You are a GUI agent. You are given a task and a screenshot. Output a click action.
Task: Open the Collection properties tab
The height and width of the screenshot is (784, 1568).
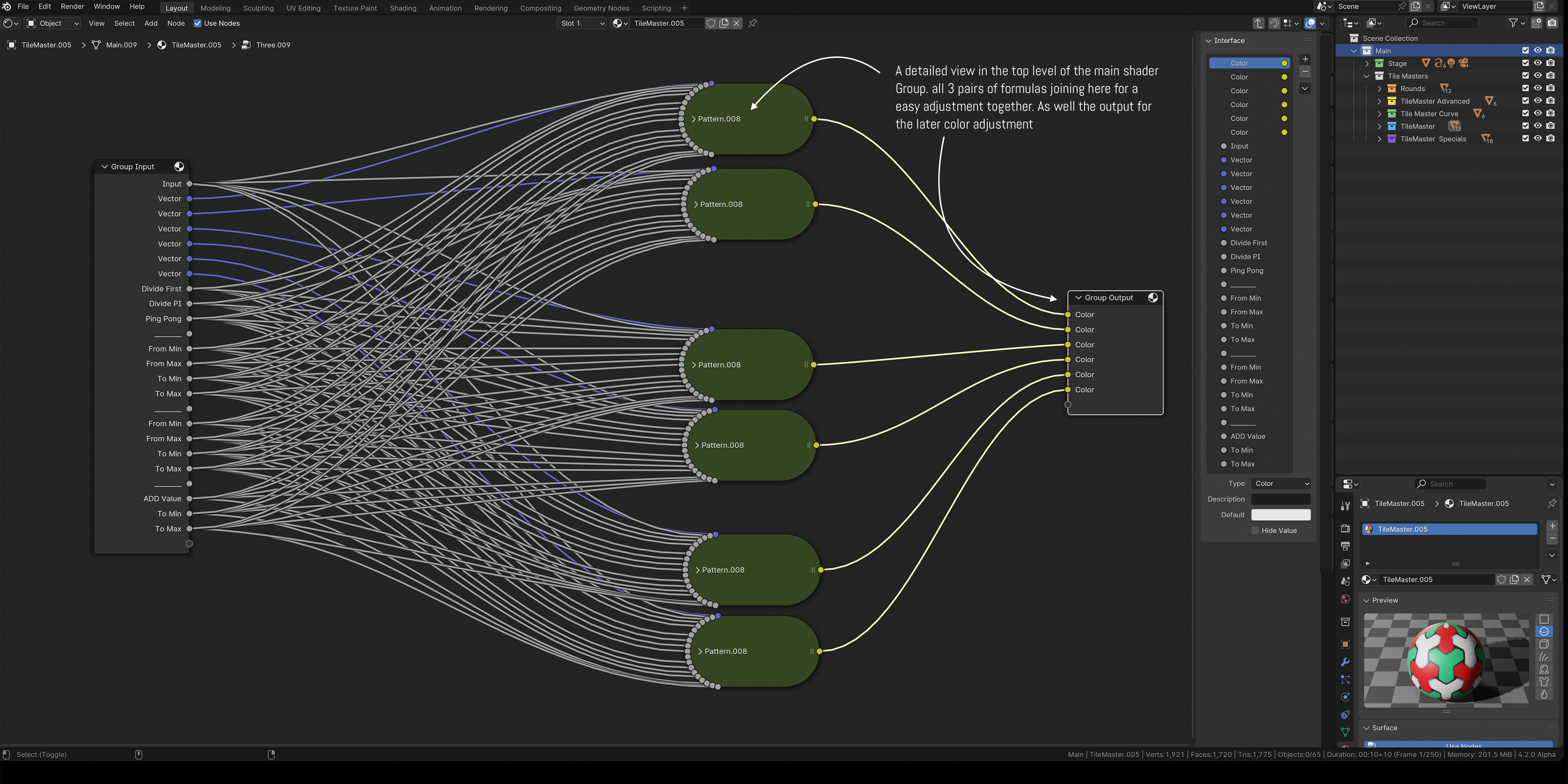[x=1345, y=622]
